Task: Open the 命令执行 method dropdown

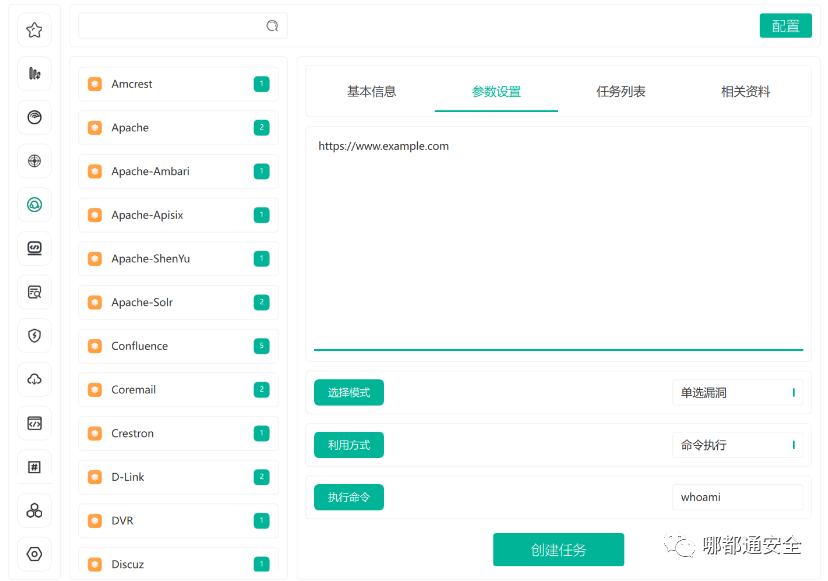Action: click(x=738, y=445)
